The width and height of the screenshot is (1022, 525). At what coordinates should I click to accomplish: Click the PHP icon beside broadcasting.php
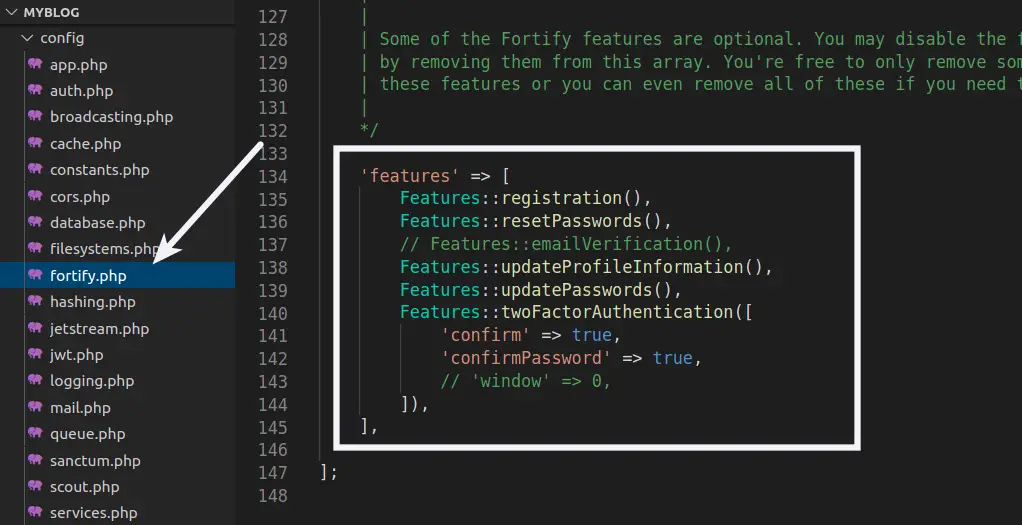click(x=35, y=116)
